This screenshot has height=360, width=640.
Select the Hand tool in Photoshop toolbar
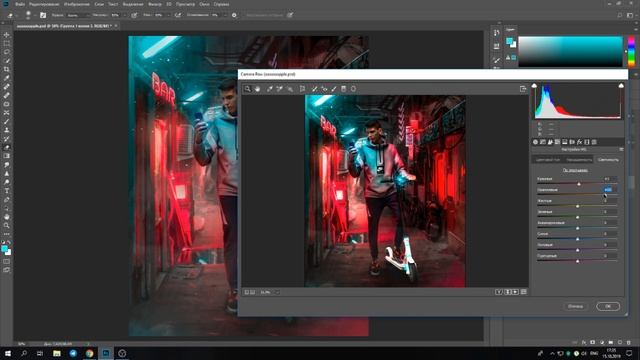(7, 217)
